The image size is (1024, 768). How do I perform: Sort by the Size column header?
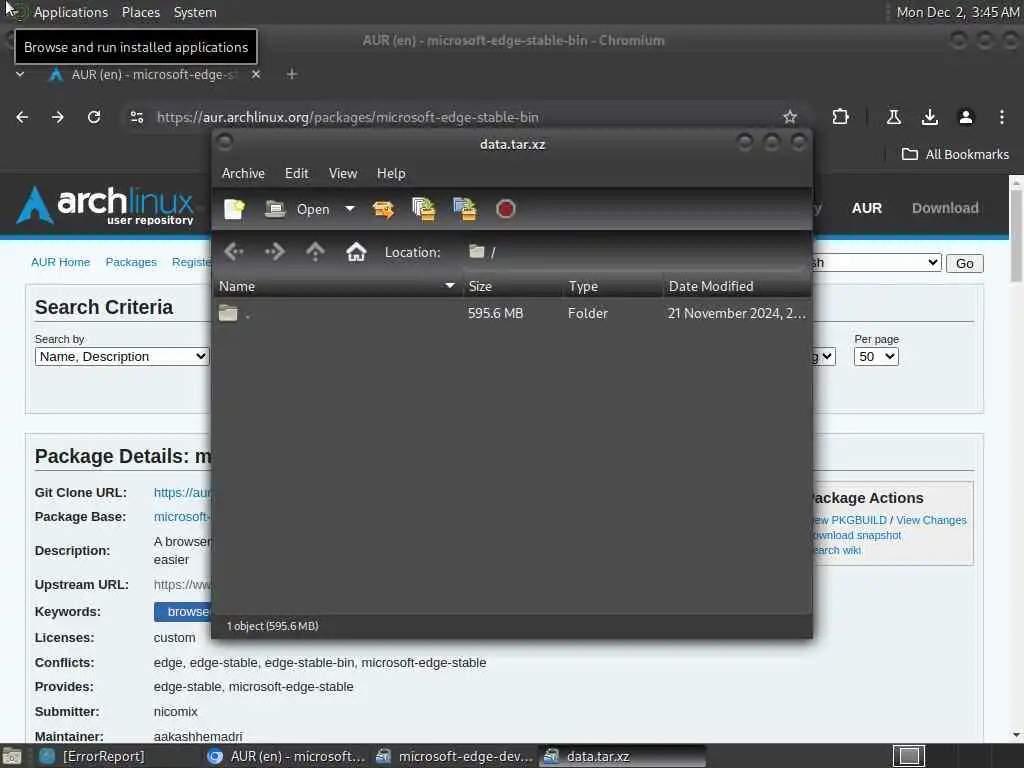click(513, 286)
